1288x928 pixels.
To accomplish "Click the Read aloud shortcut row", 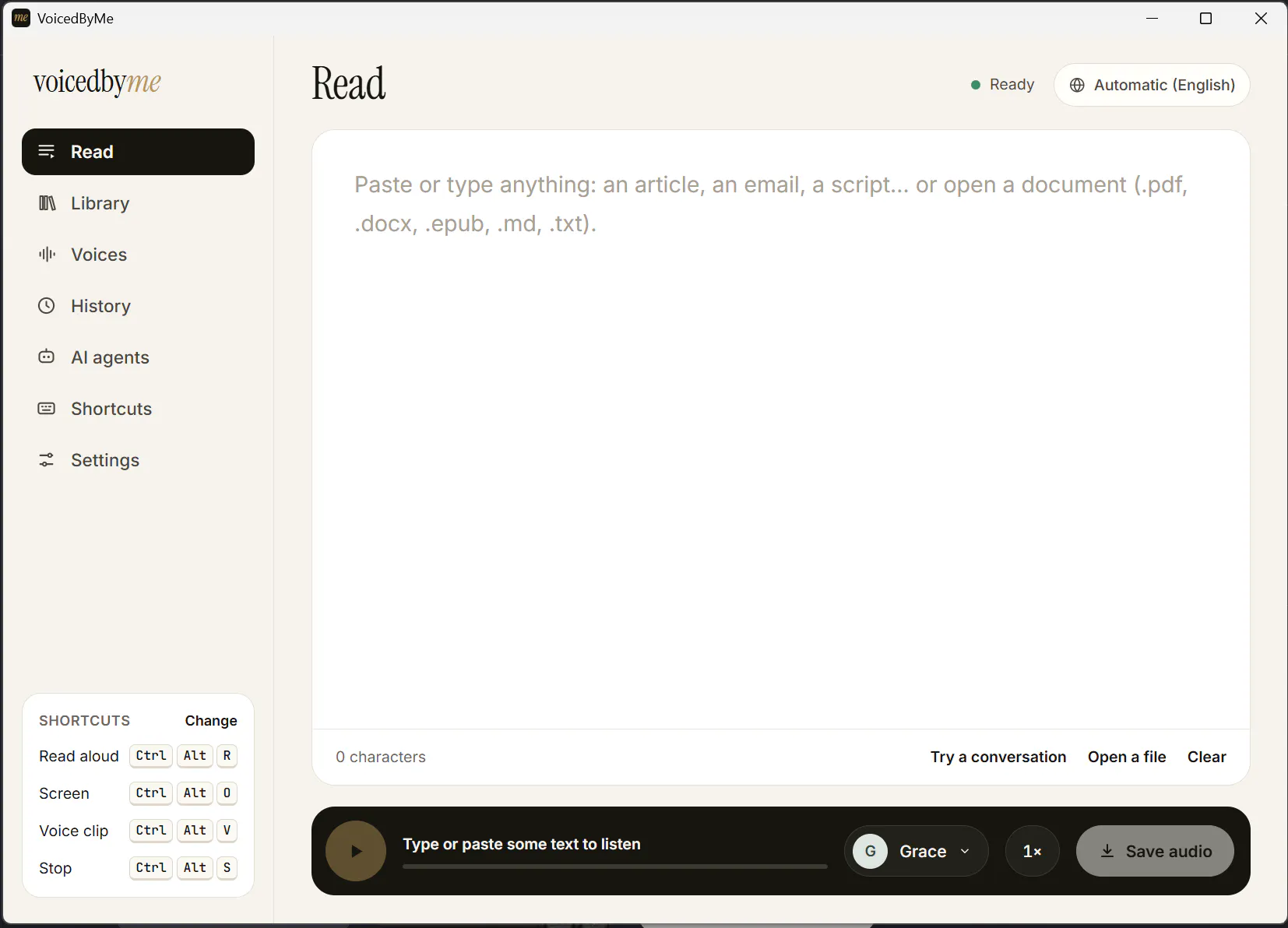I will 138,756.
